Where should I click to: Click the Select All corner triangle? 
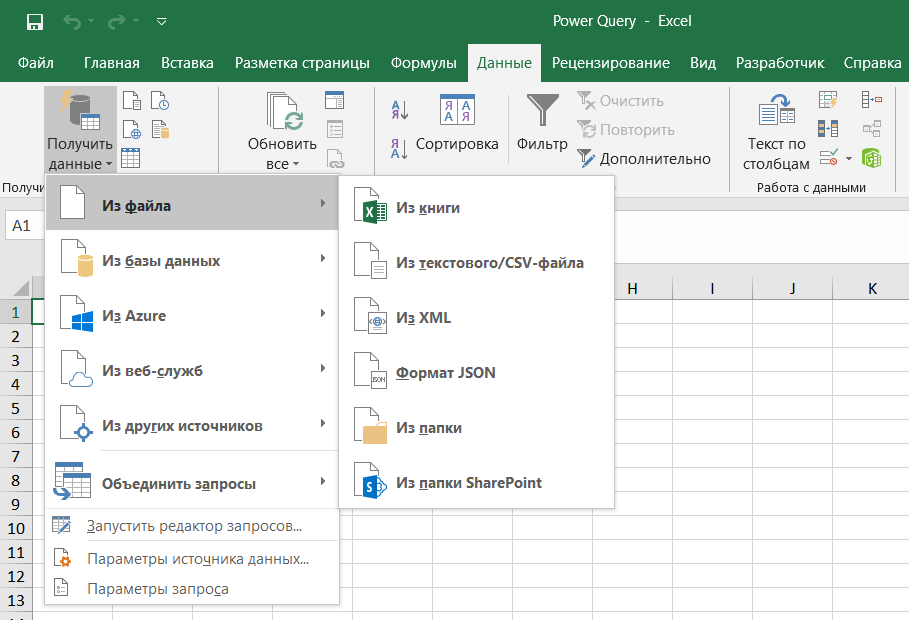[21, 288]
